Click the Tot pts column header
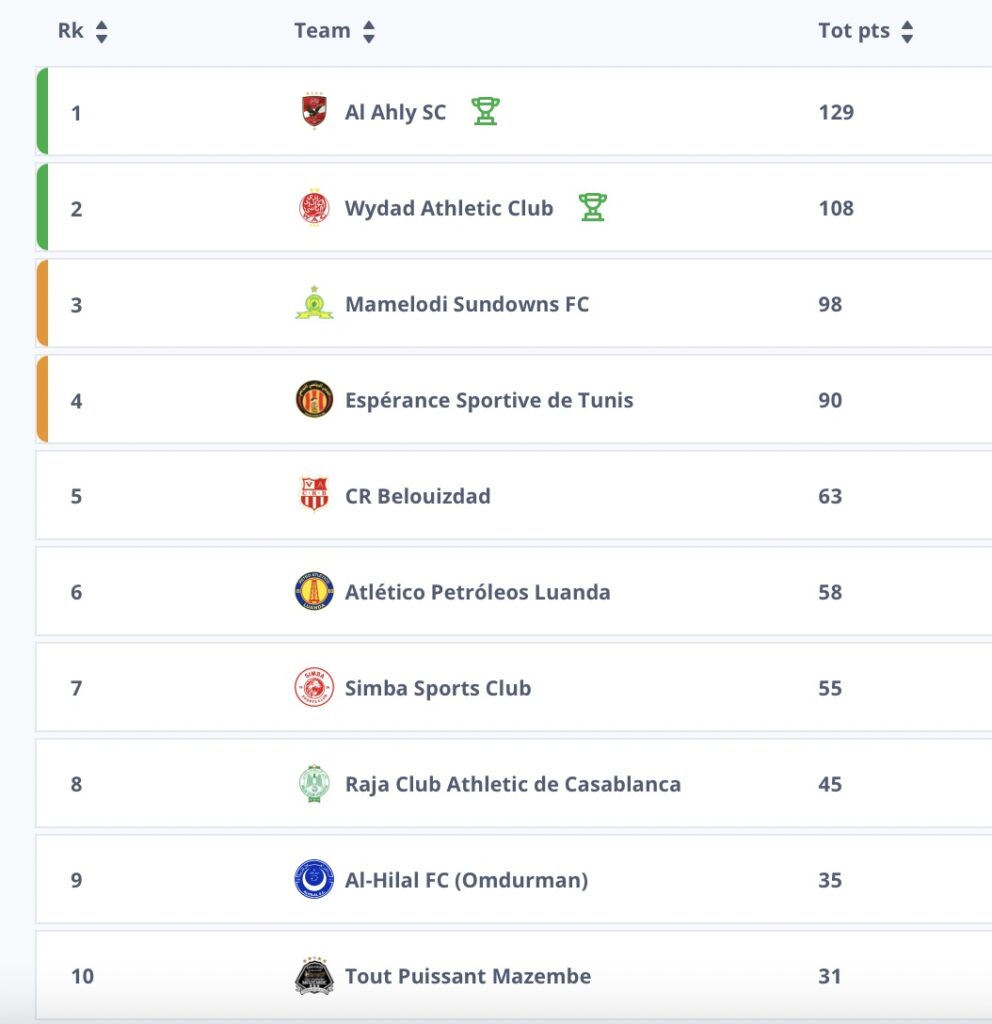992x1024 pixels. pos(853,31)
